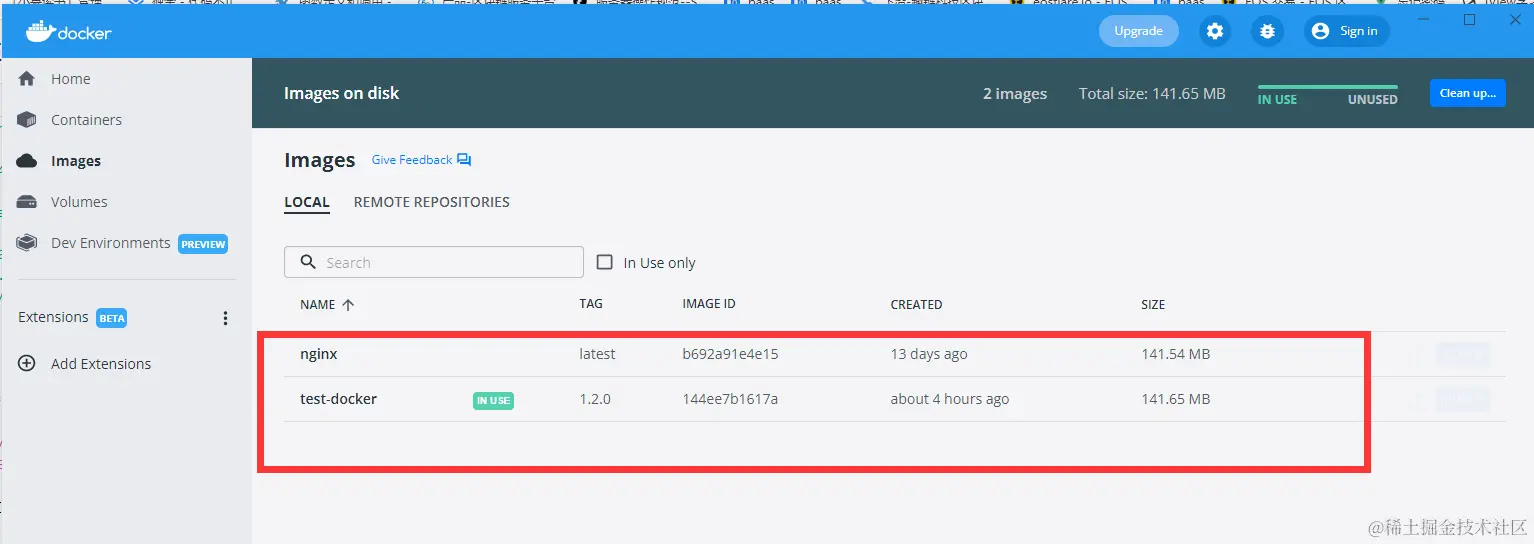
Task: Select Images in the sidebar
Action: point(76,161)
